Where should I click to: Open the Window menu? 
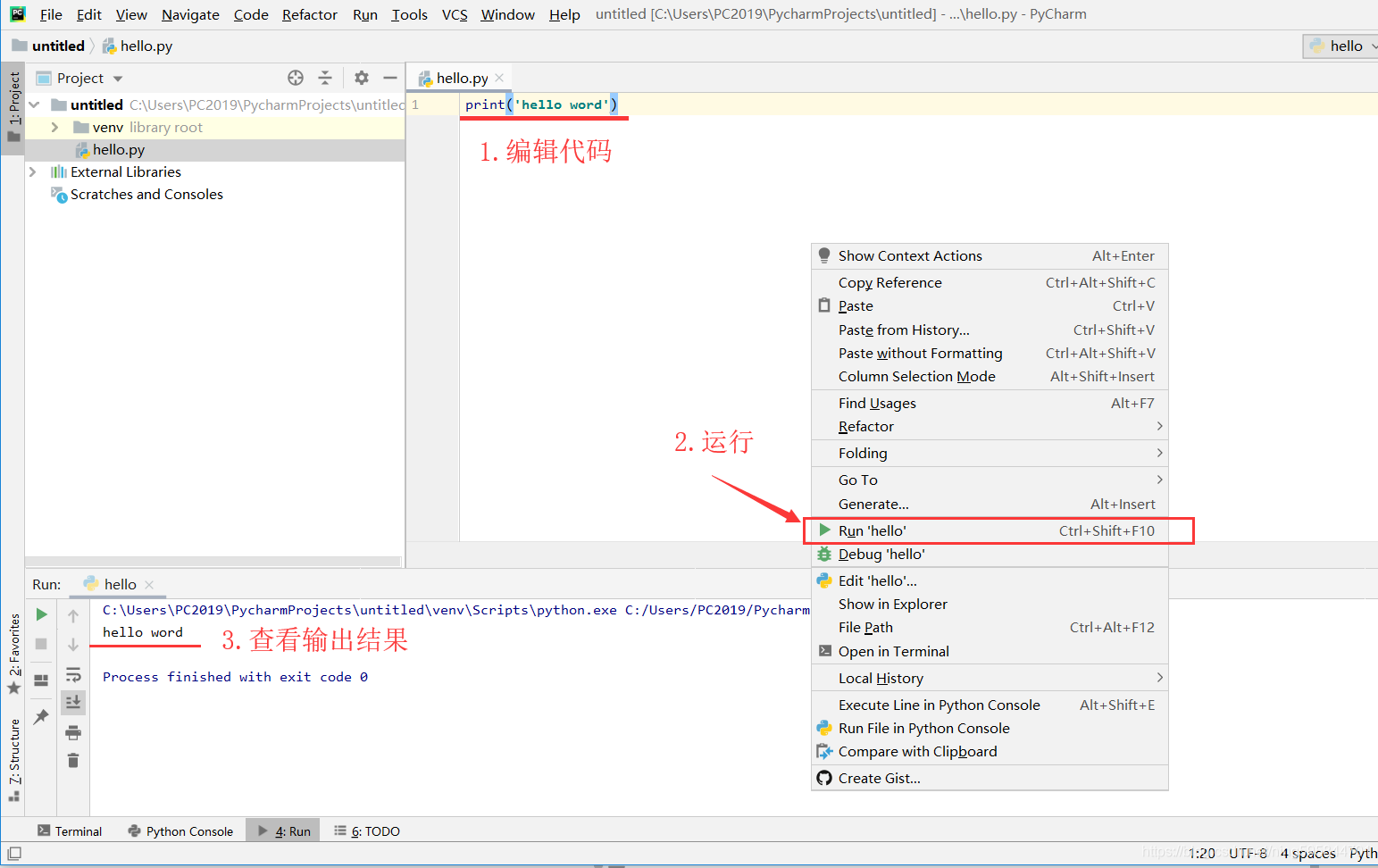pyautogui.click(x=507, y=15)
